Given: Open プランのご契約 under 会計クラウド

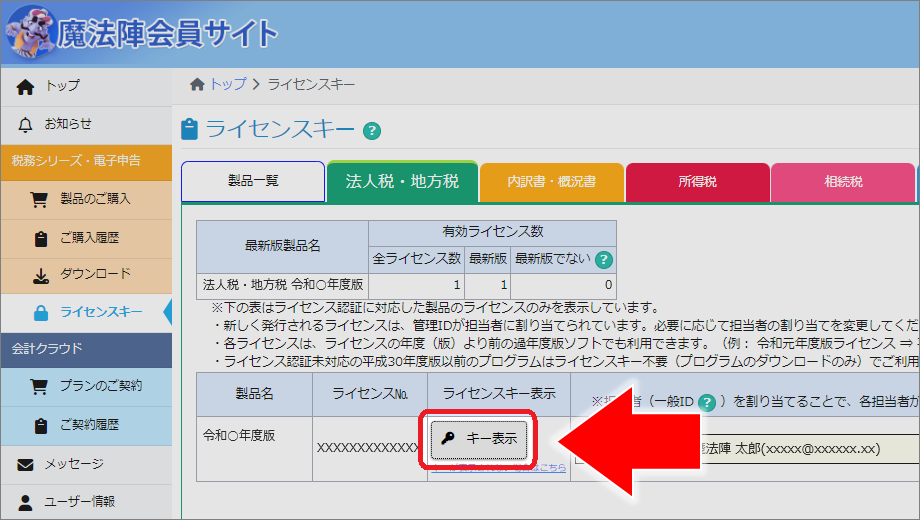Looking at the screenshot, I should tap(100, 386).
